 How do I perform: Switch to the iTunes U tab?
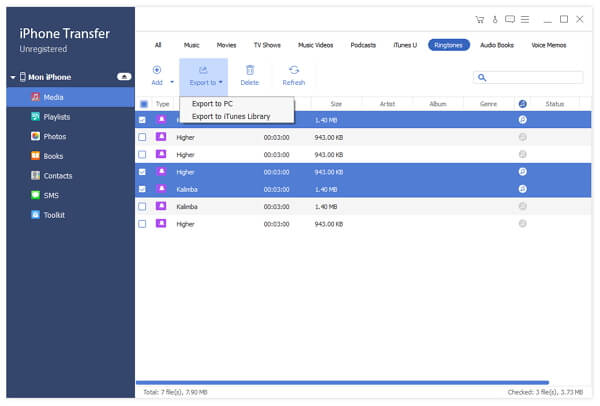click(405, 45)
